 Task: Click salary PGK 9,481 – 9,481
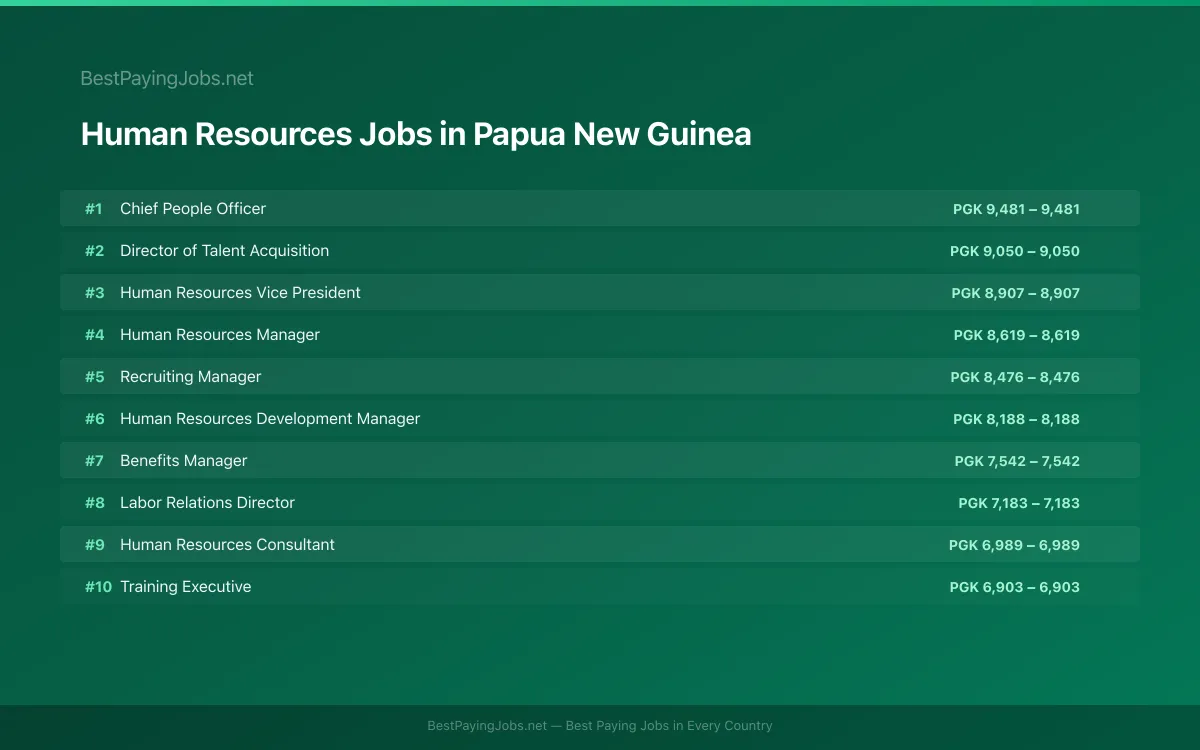1016,209
